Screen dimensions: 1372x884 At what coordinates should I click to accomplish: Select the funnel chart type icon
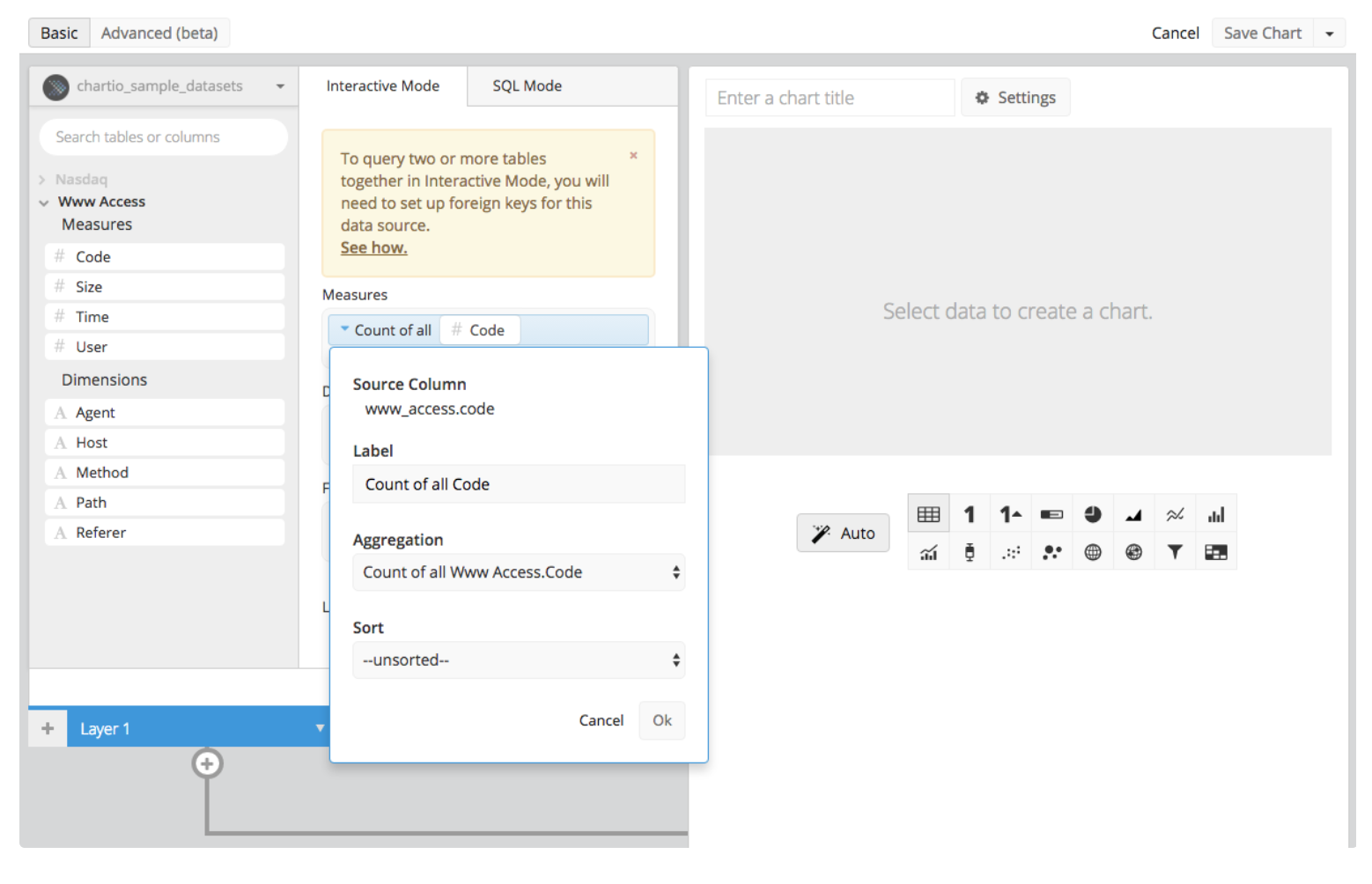1175,552
